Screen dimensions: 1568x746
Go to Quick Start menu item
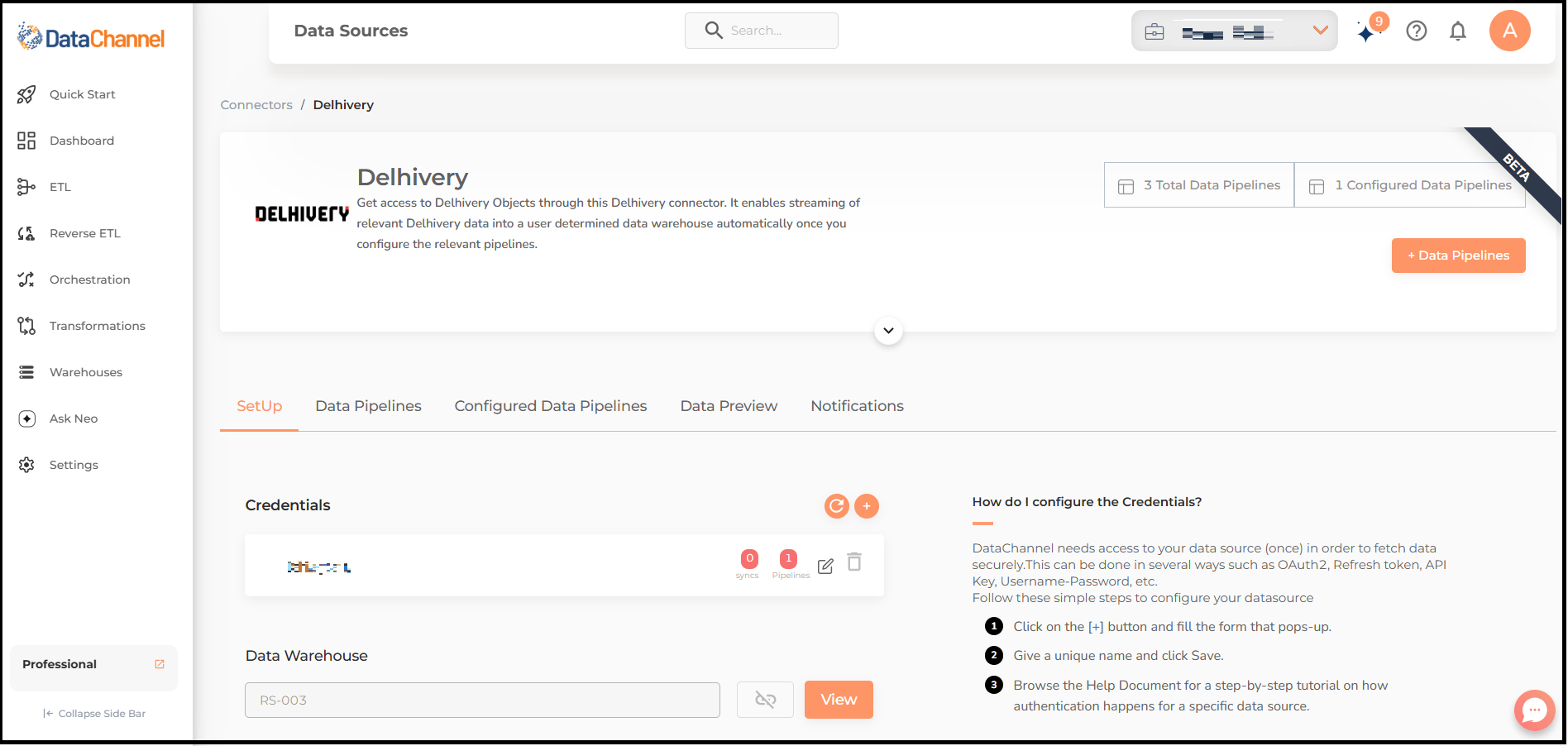pos(83,94)
